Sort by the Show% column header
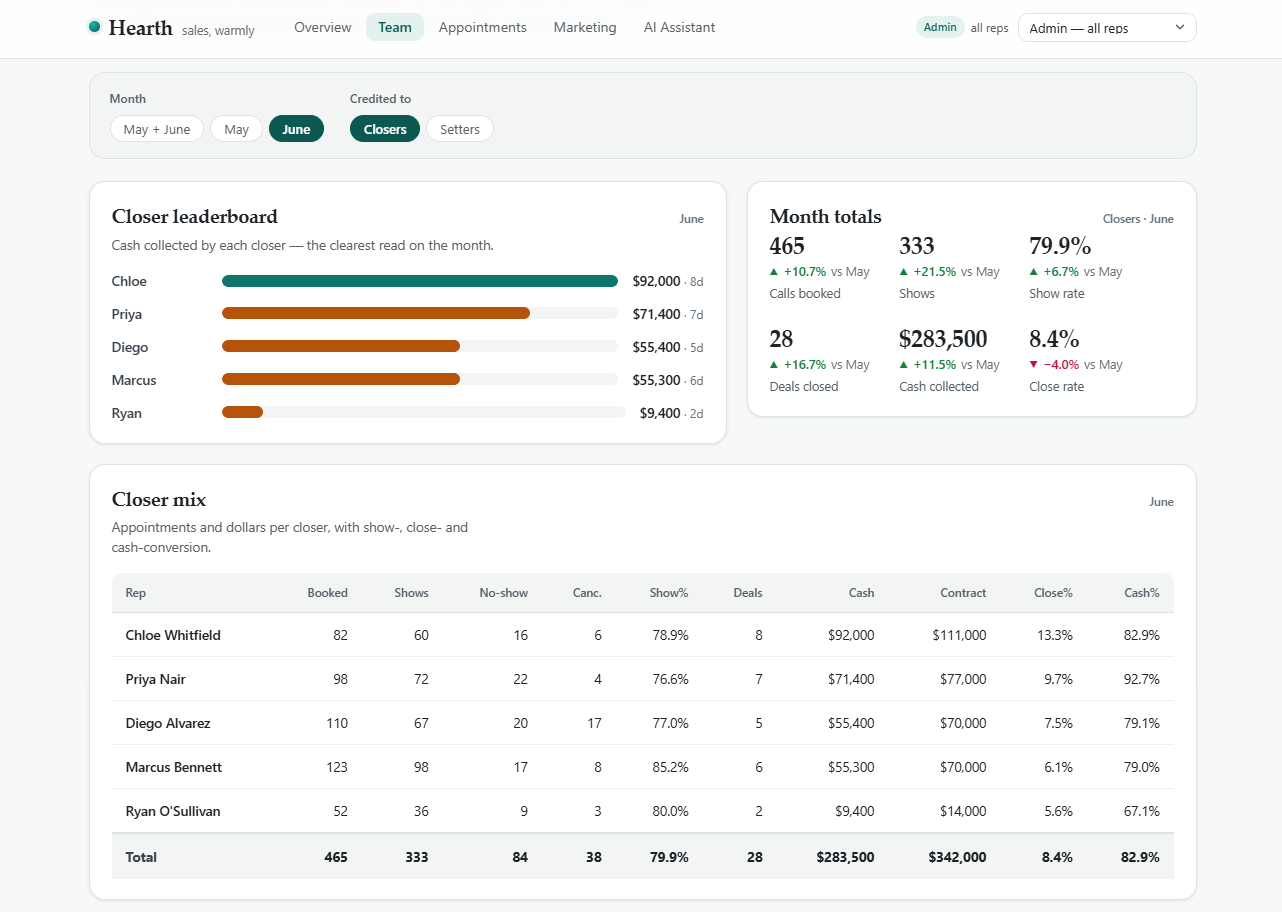Screen dimensions: 1282x912 (669, 593)
